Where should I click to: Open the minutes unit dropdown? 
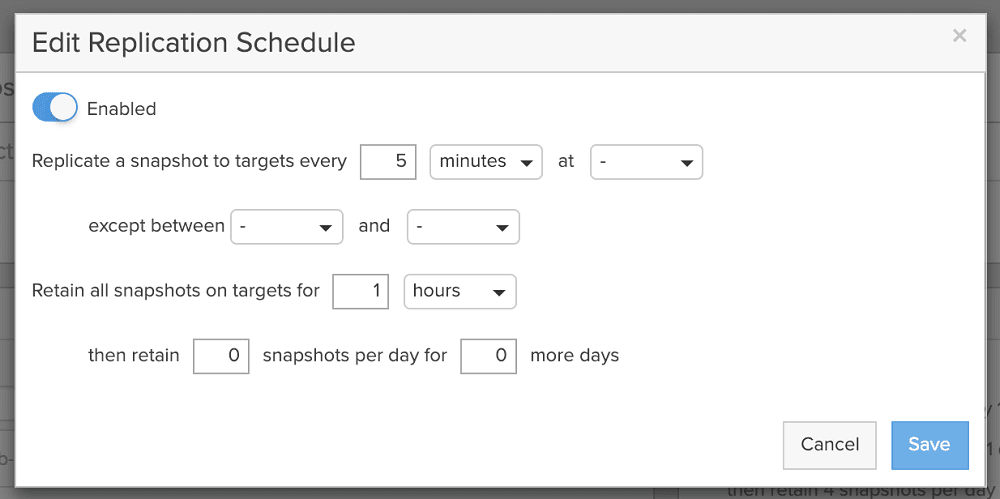tap(486, 162)
